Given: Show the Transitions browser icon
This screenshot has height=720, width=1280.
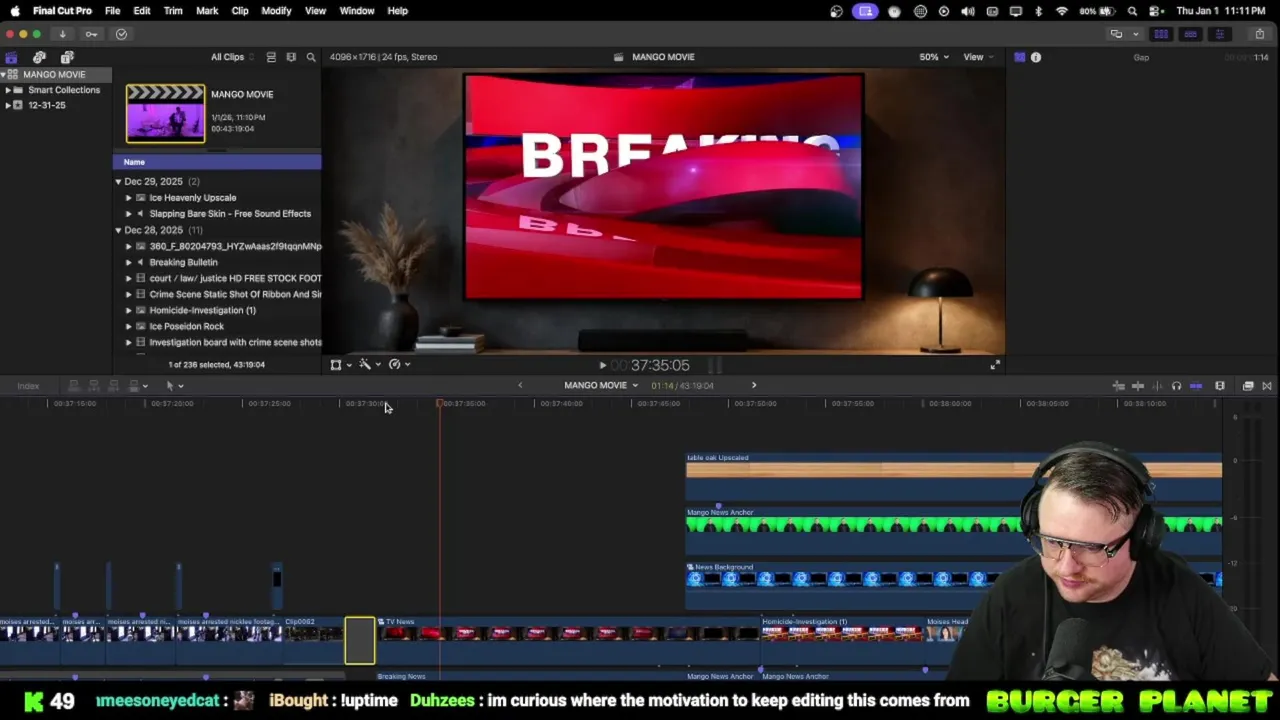Looking at the screenshot, I should tap(1267, 386).
